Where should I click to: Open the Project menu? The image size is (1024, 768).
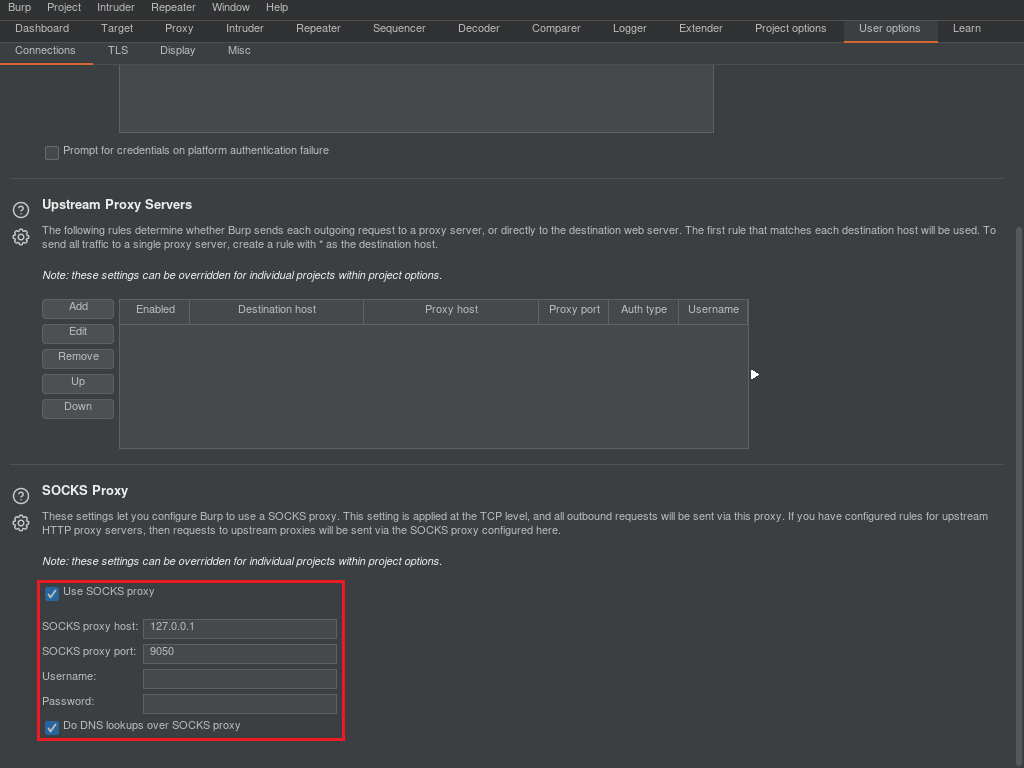pyautogui.click(x=63, y=7)
